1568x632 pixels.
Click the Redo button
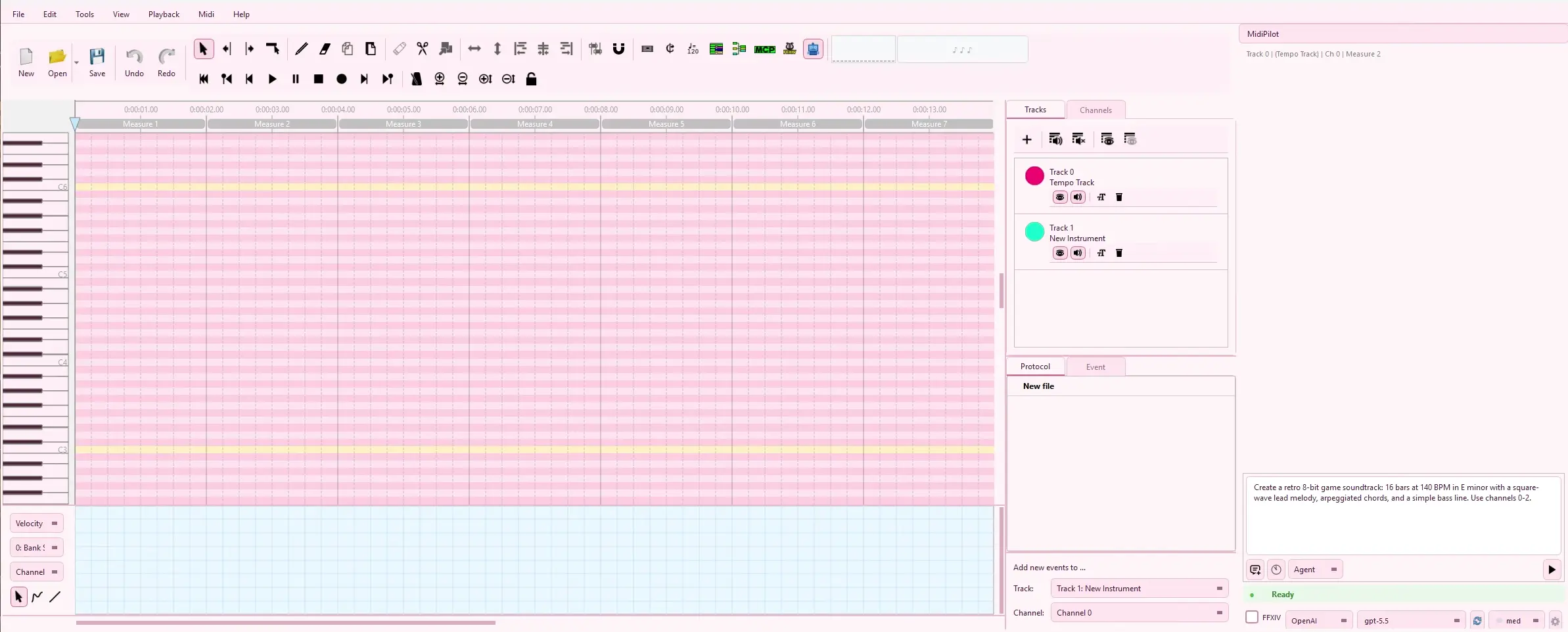coord(166,63)
